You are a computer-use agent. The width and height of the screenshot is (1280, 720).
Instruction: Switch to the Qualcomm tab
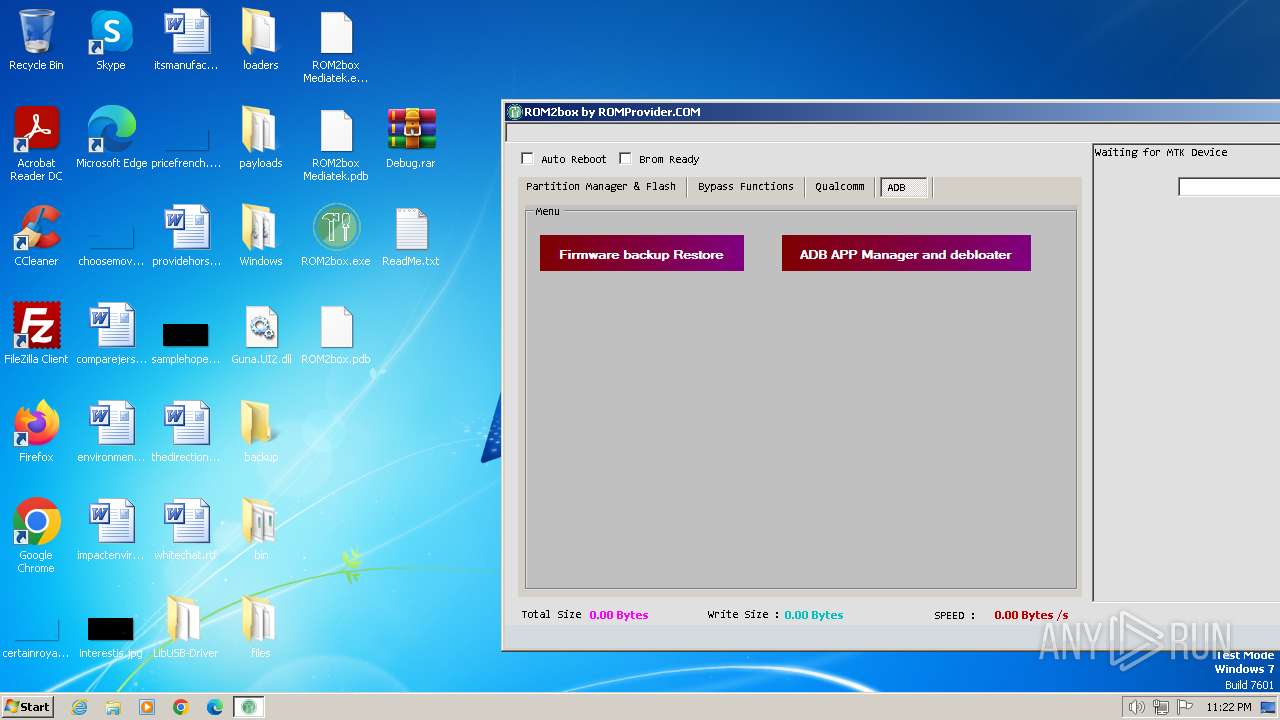pos(840,187)
